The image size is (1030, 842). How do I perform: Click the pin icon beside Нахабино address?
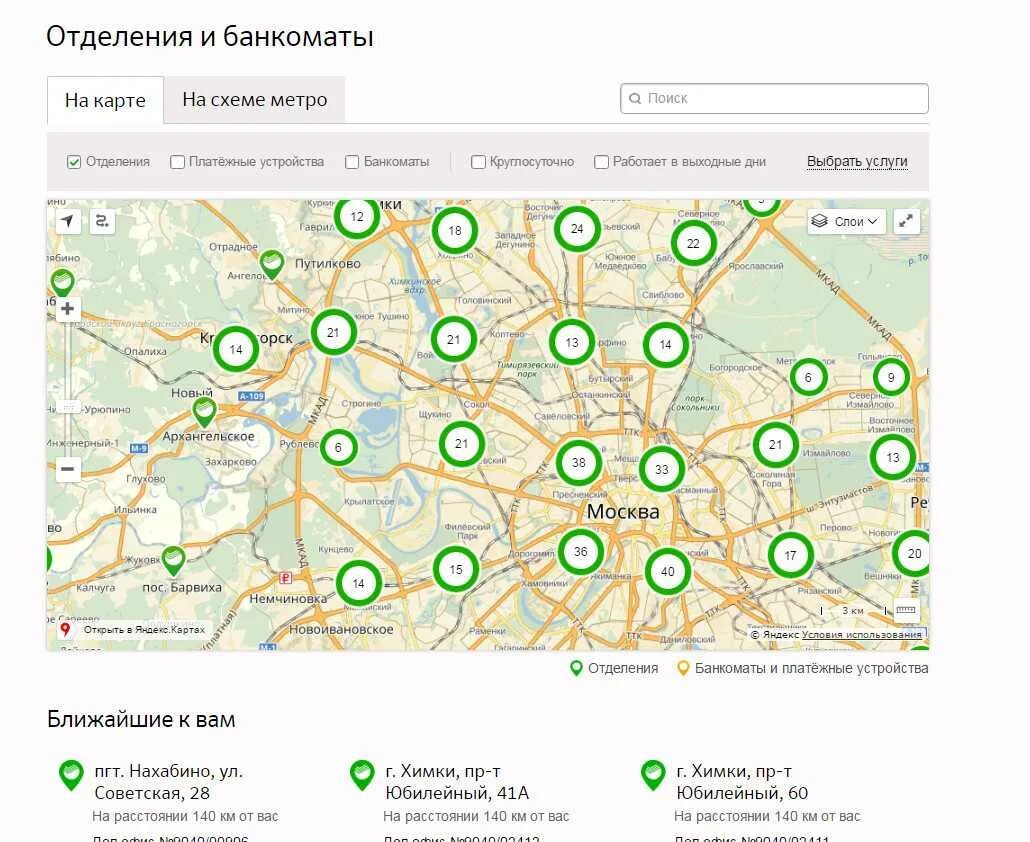71,776
